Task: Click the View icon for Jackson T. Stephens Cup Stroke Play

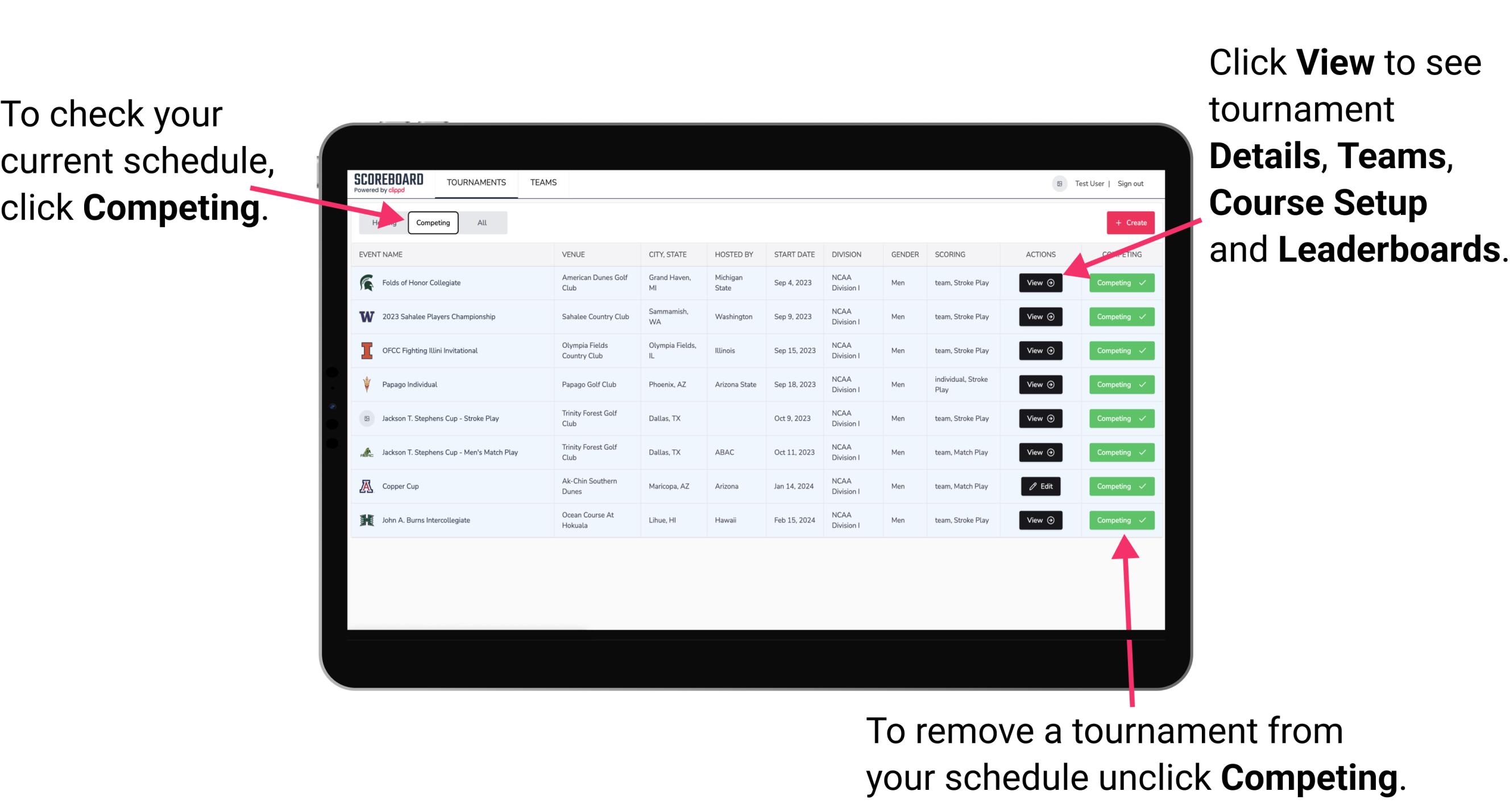Action: pos(1039,418)
